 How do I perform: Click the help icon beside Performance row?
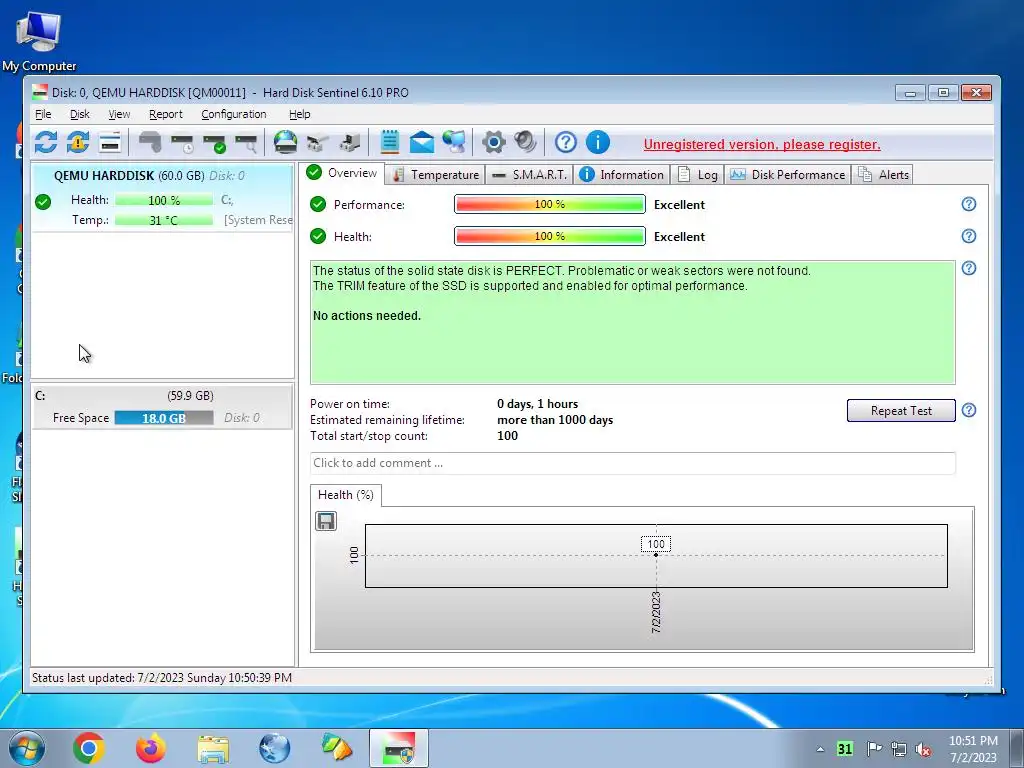[968, 204]
